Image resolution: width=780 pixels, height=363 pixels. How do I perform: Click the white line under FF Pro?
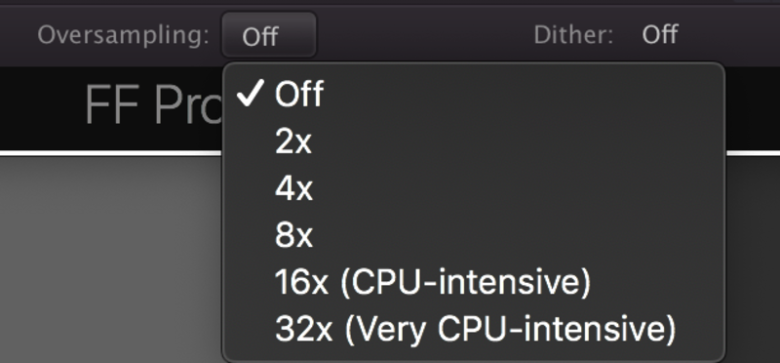click(x=110, y=153)
